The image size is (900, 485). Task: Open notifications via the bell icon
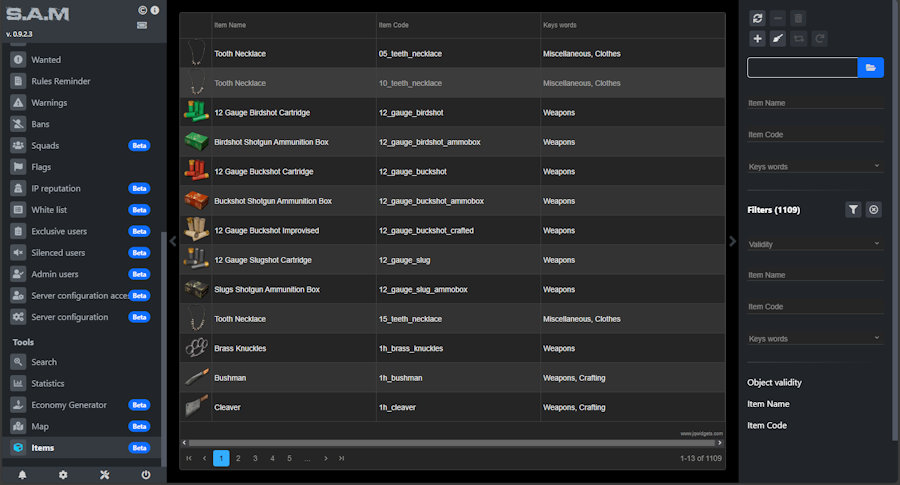[x=22, y=474]
